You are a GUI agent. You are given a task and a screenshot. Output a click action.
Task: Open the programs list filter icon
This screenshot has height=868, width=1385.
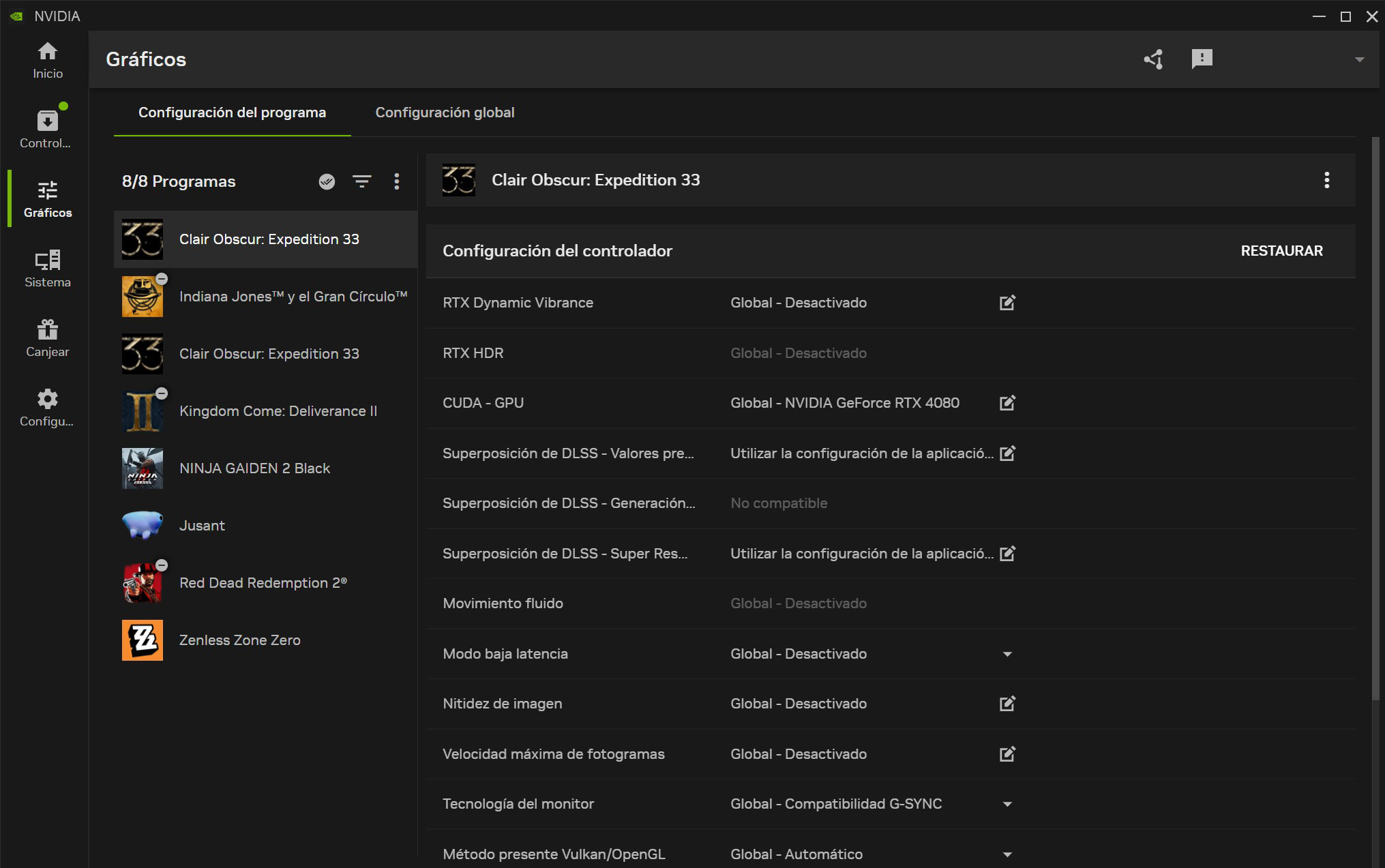(361, 181)
